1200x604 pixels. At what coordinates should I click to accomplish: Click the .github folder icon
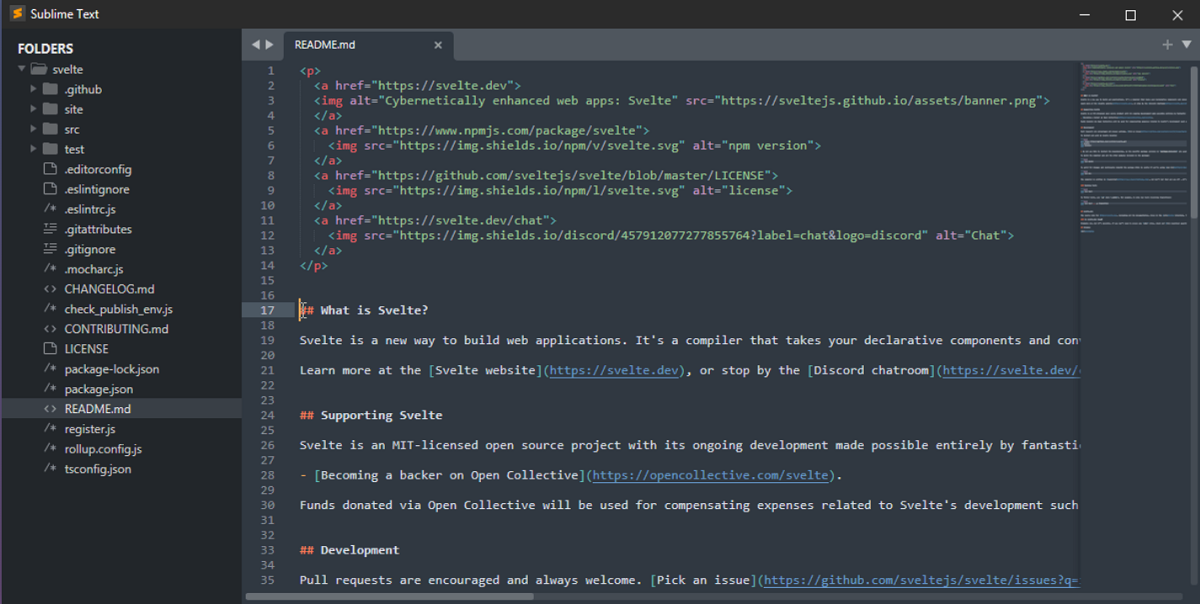[x=50, y=89]
